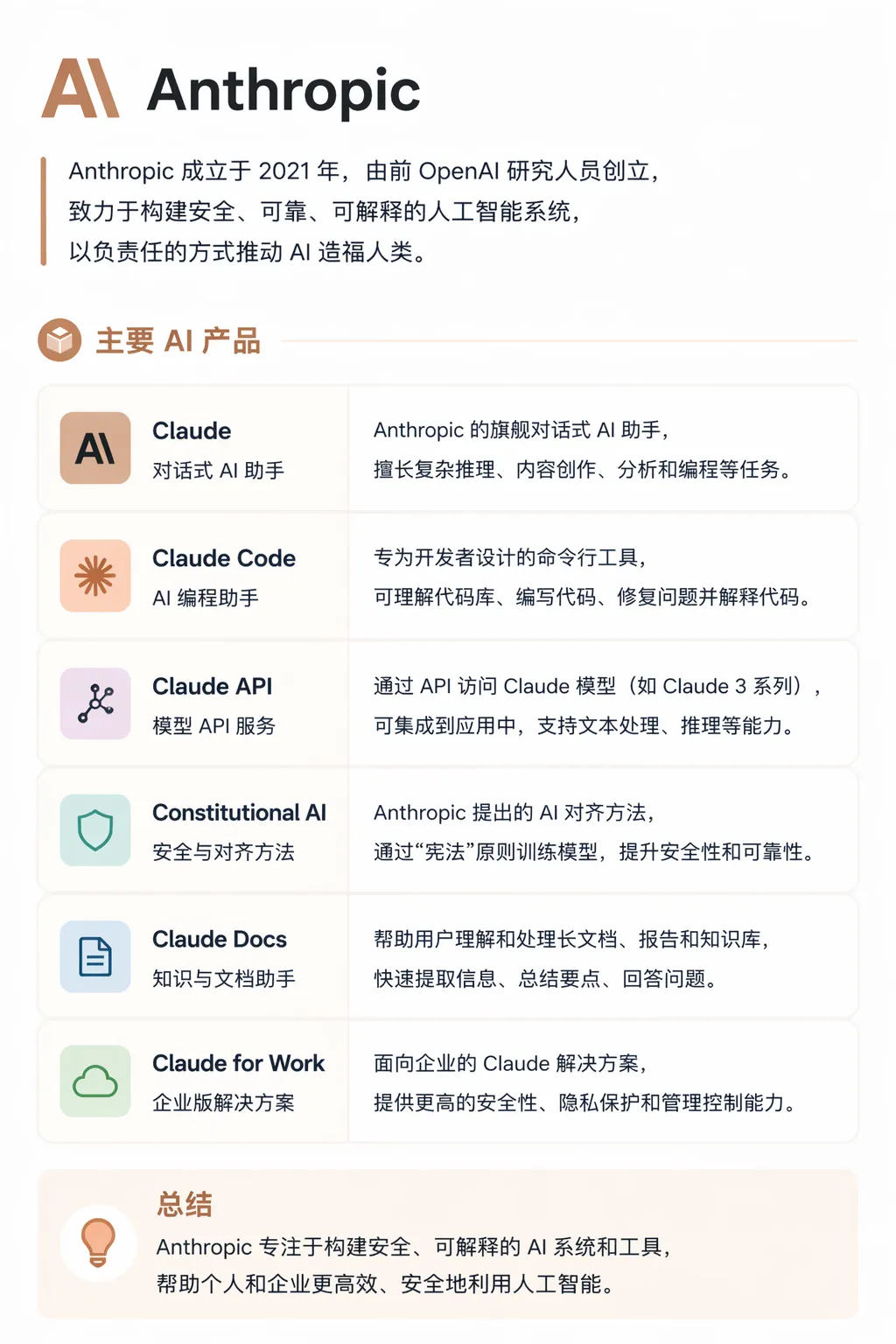Click the 总结 summary heading

point(185,1204)
